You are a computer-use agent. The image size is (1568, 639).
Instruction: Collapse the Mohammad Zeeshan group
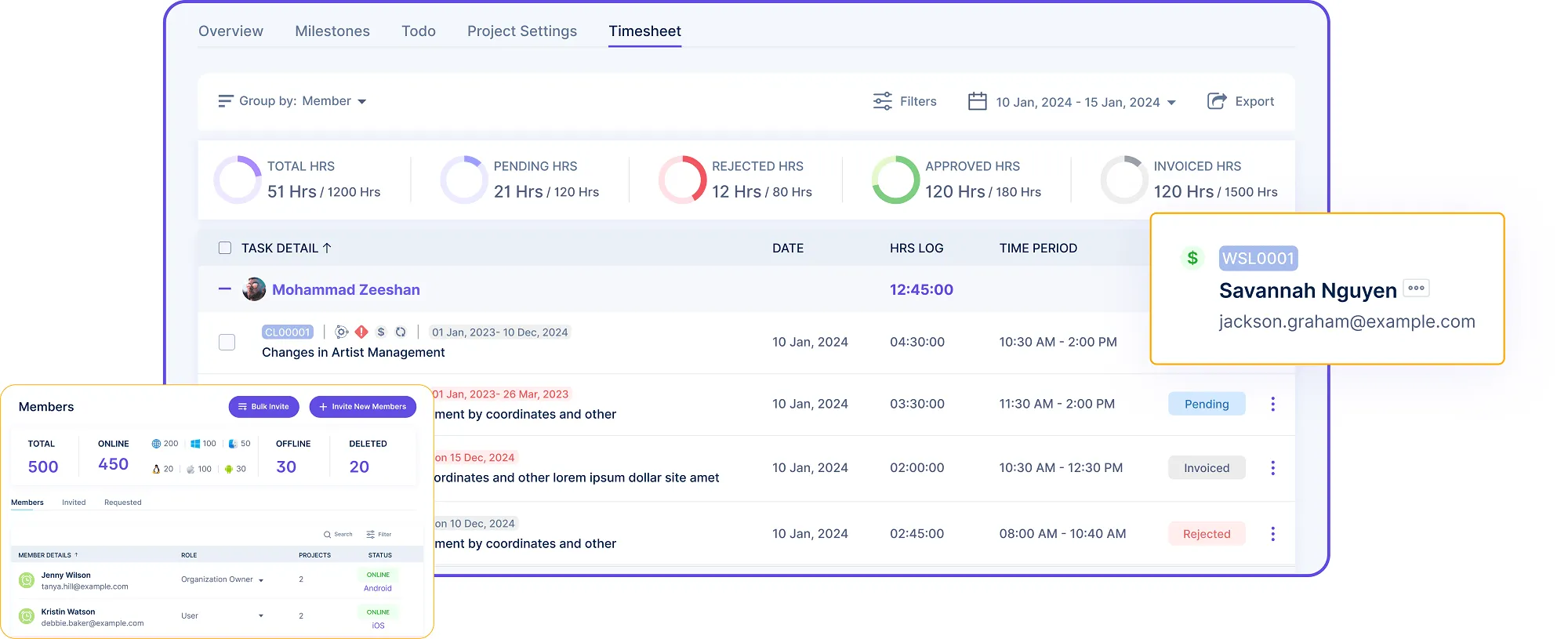[x=225, y=289]
